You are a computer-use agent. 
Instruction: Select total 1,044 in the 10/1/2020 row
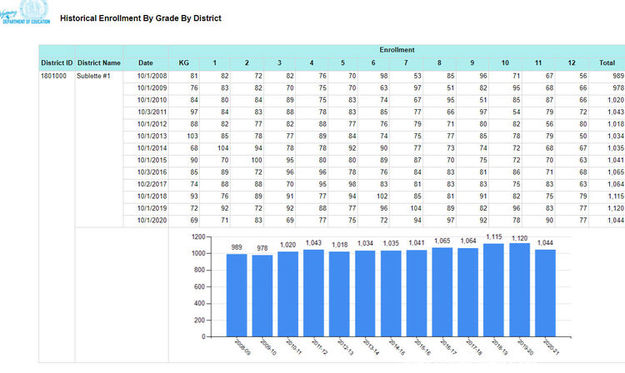click(616, 220)
